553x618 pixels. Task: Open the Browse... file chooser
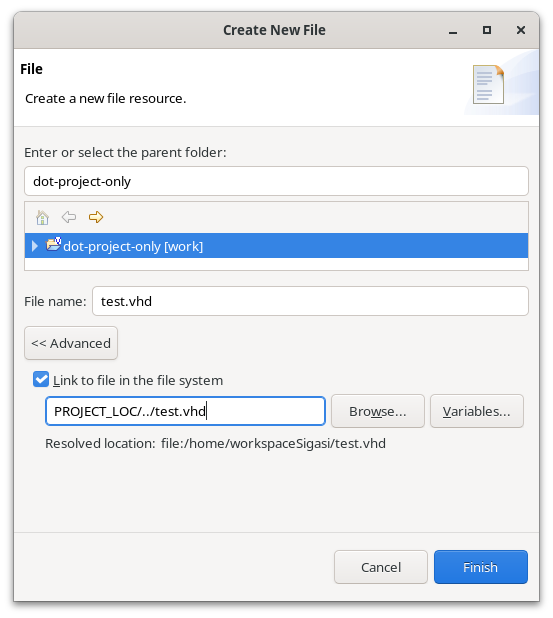coord(378,411)
